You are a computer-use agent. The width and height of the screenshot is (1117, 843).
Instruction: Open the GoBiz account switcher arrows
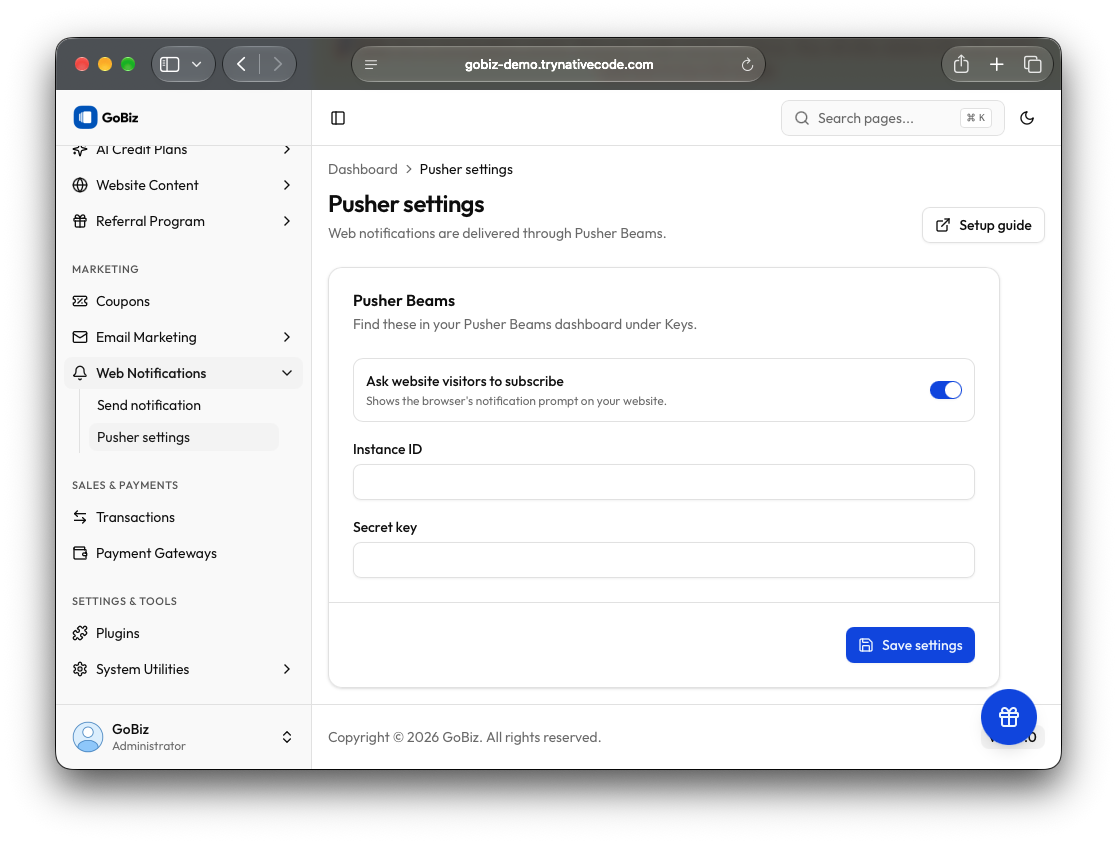pos(287,737)
